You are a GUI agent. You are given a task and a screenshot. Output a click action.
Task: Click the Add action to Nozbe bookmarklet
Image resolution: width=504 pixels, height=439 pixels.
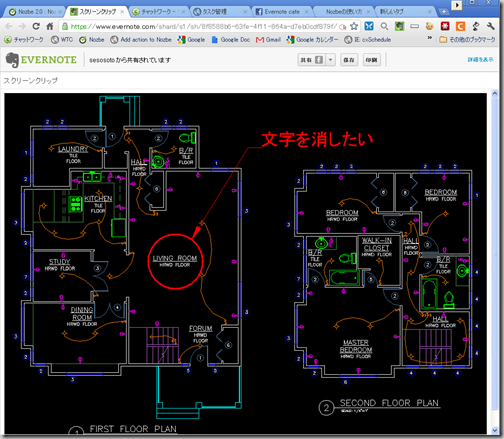pyautogui.click(x=141, y=40)
